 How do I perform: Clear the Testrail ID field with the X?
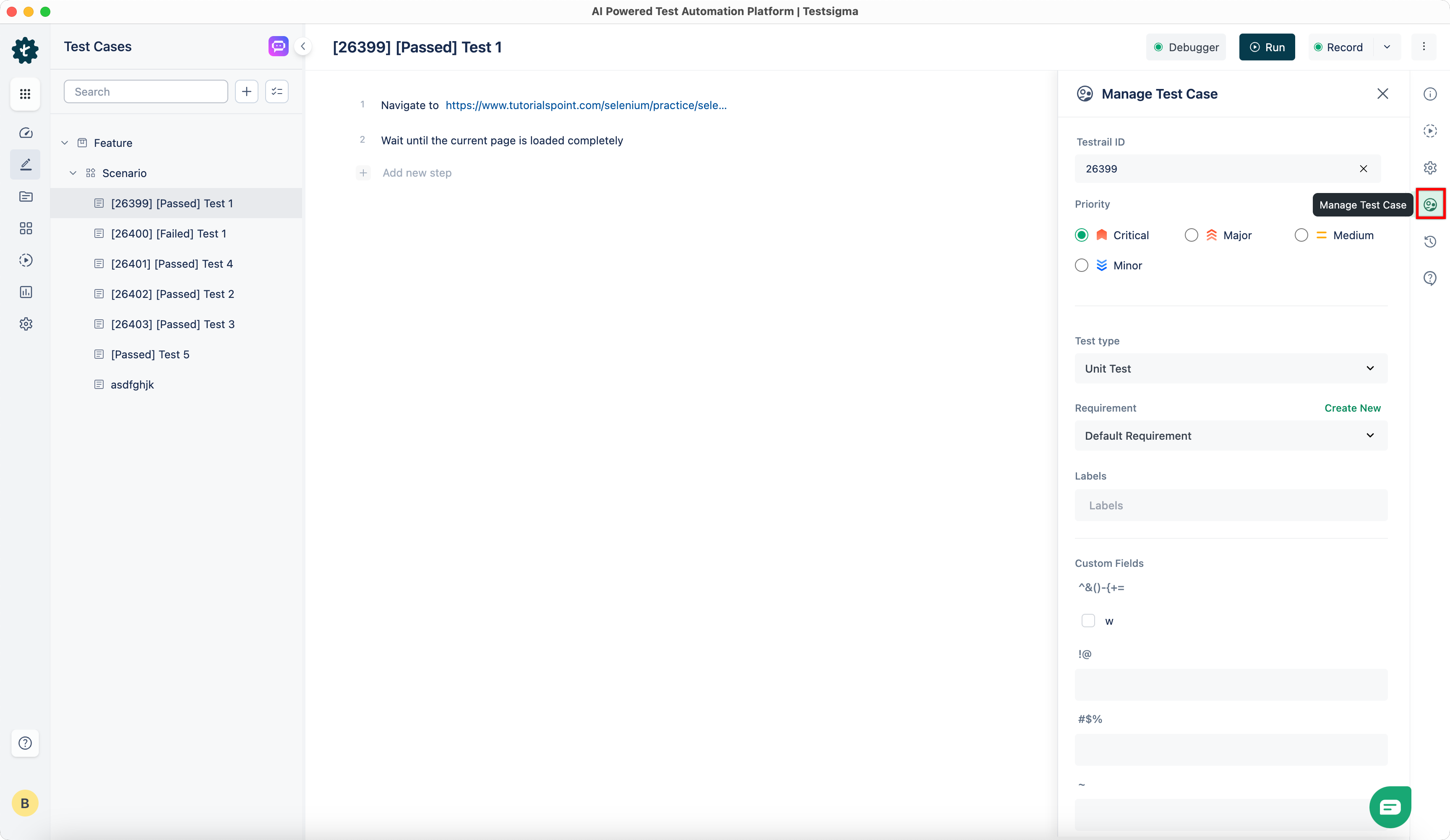pos(1364,169)
